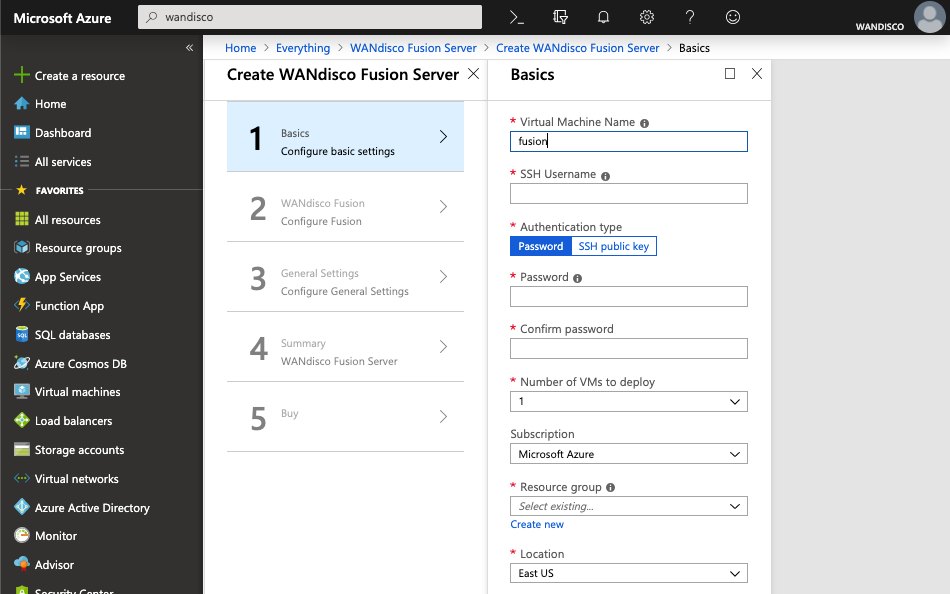Close the Basics blade
Viewport: 950px width, 594px height.
tap(757, 73)
